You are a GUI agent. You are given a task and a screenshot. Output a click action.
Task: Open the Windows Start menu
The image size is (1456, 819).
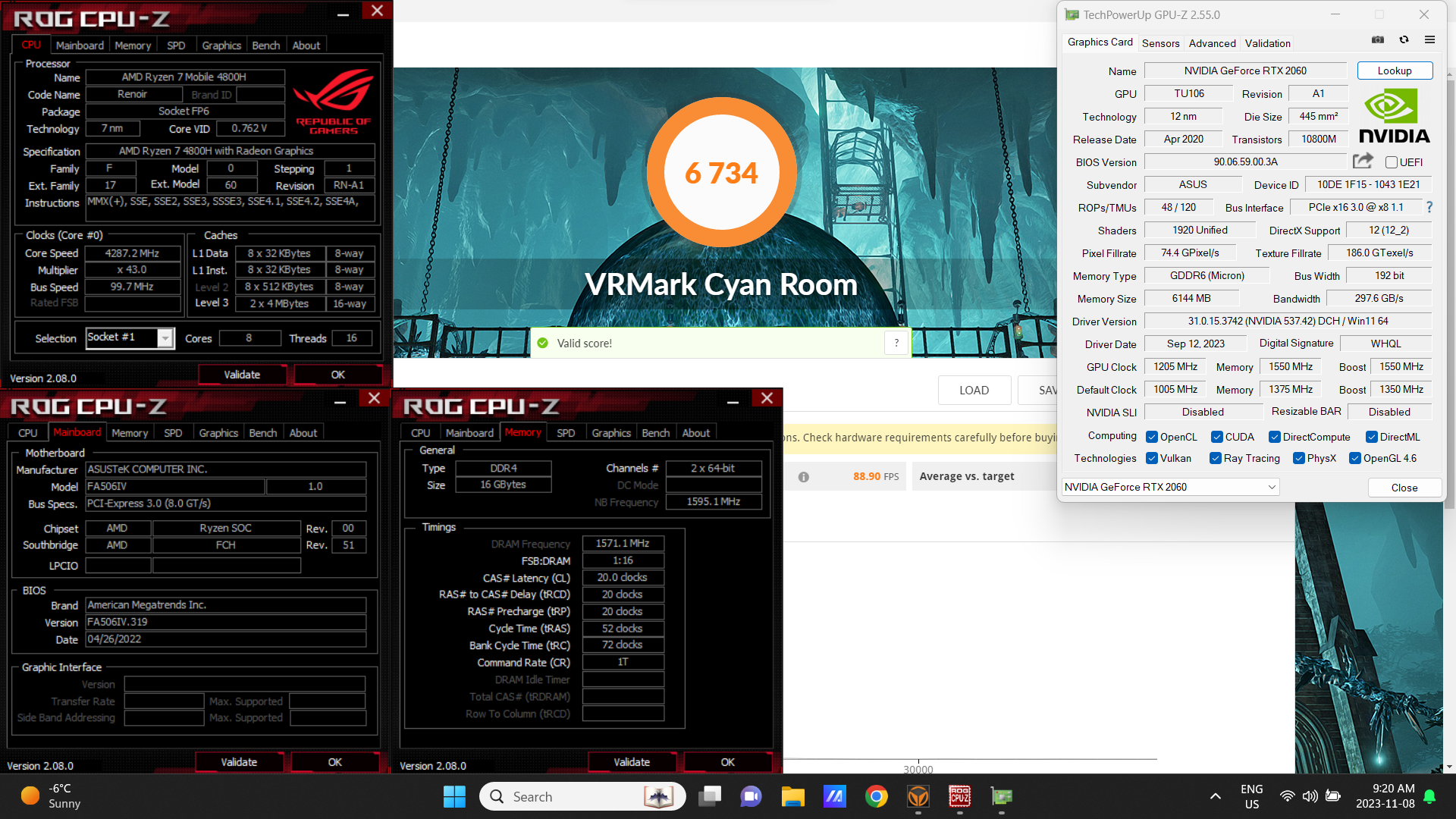coord(454,796)
